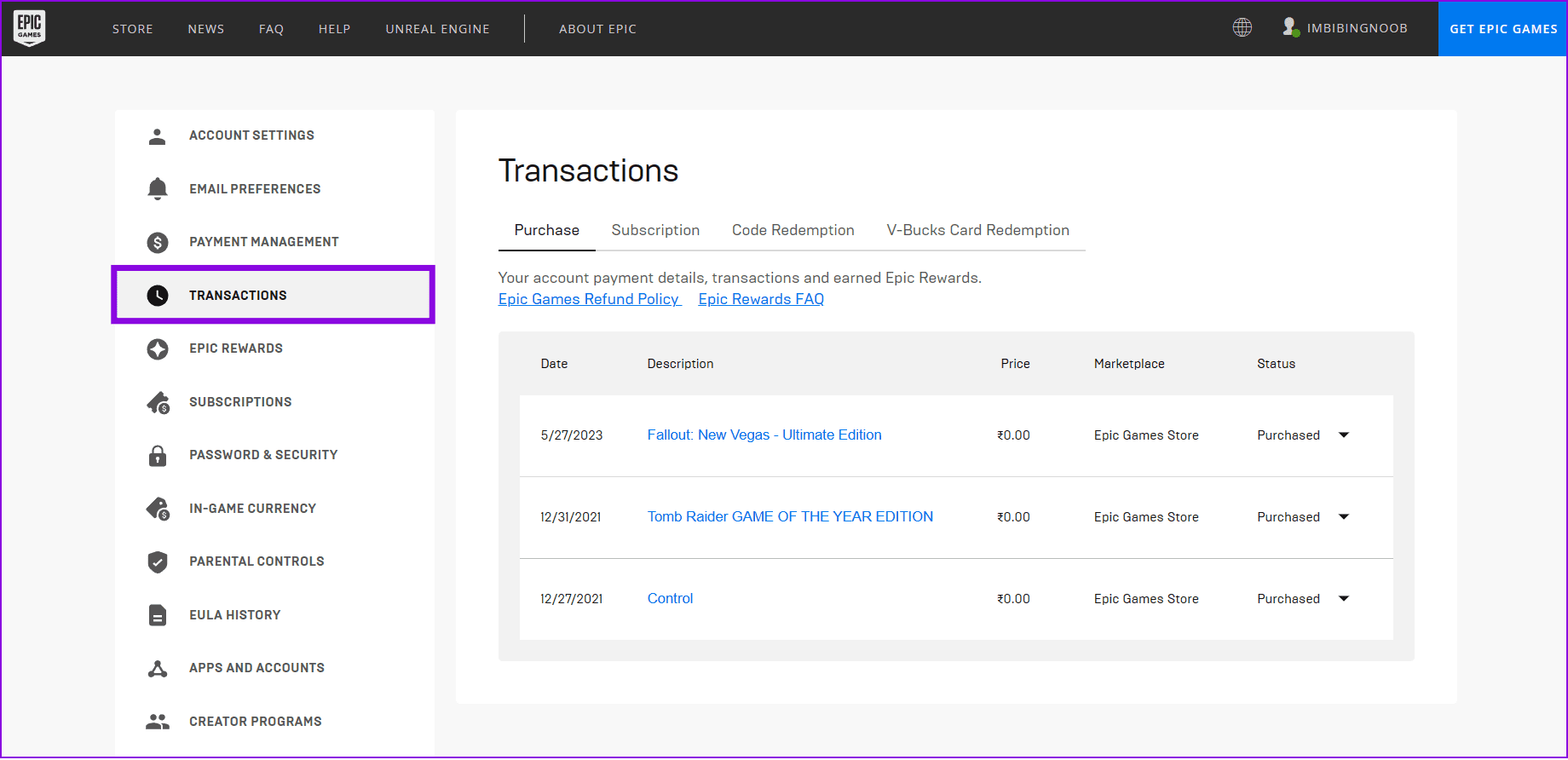This screenshot has width=1568, height=760.
Task: Open ABOUT EPIC page
Action: coord(598,29)
